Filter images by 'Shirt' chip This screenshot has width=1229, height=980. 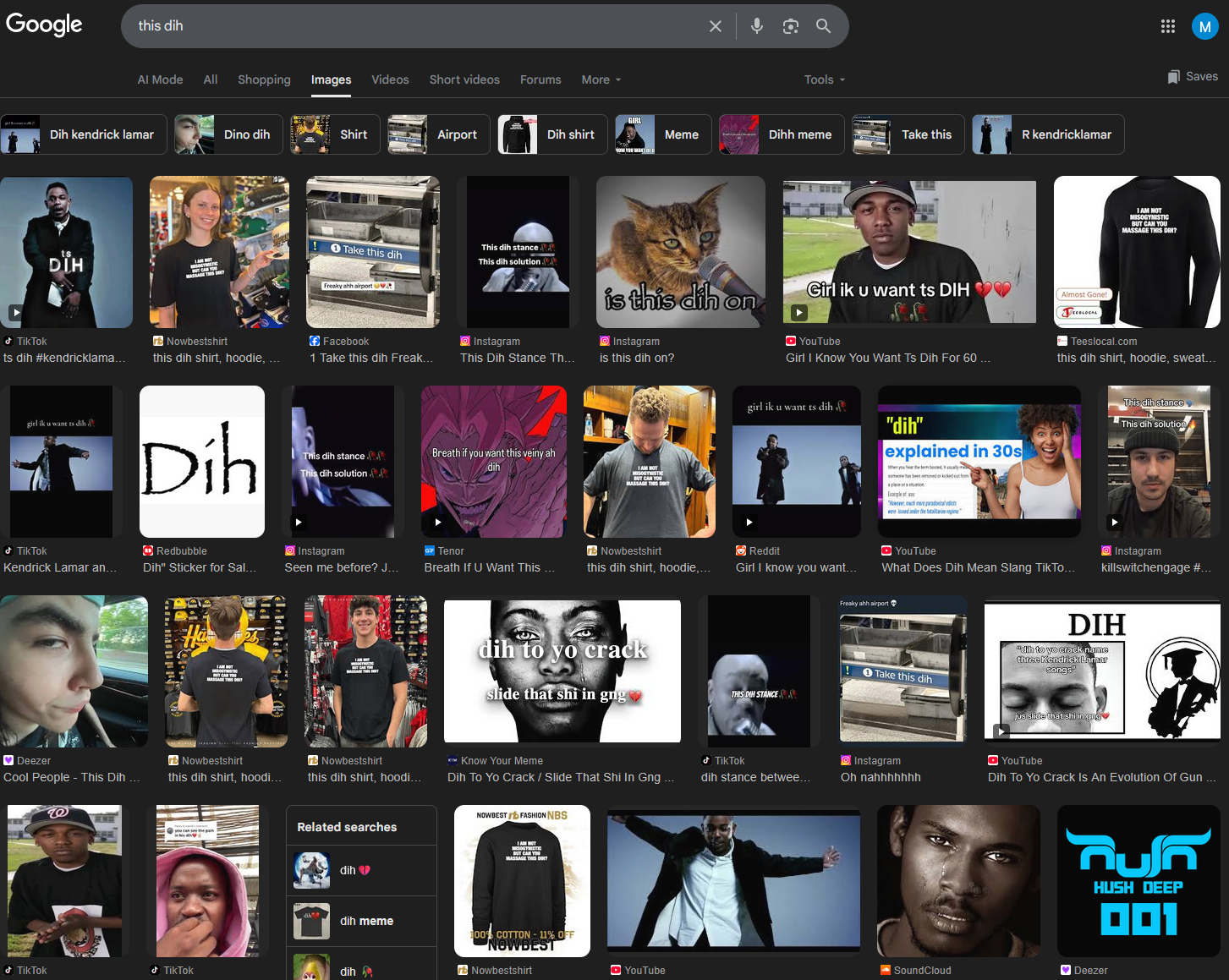click(x=335, y=134)
